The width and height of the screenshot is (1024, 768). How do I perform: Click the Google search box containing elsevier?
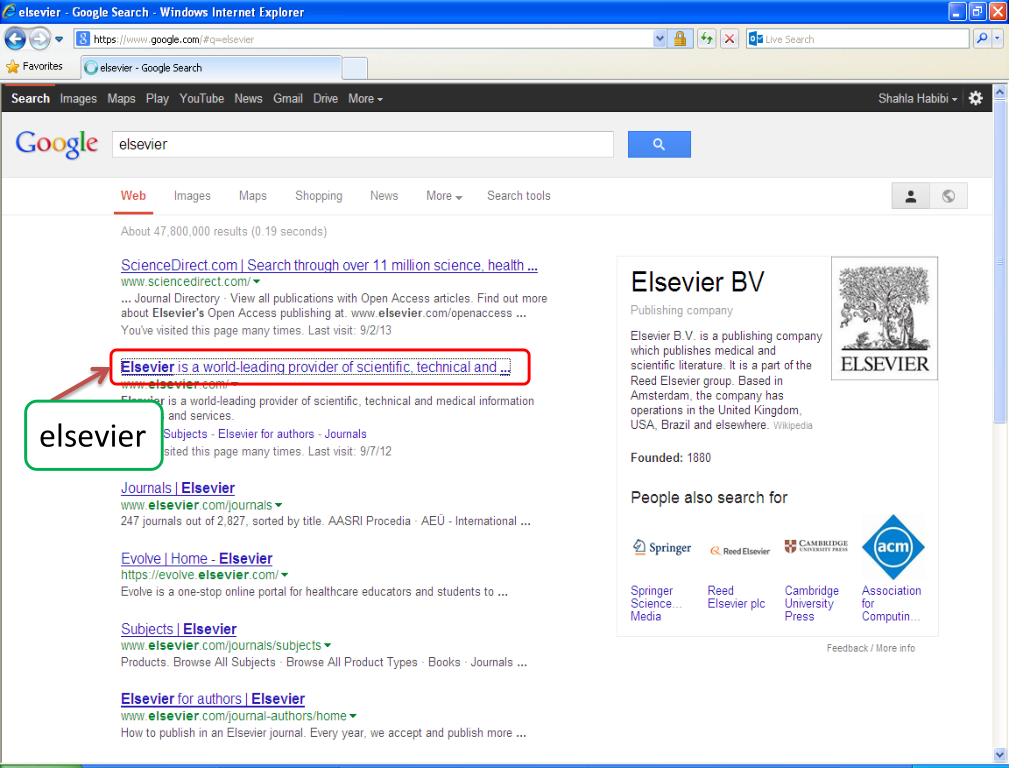[363, 144]
